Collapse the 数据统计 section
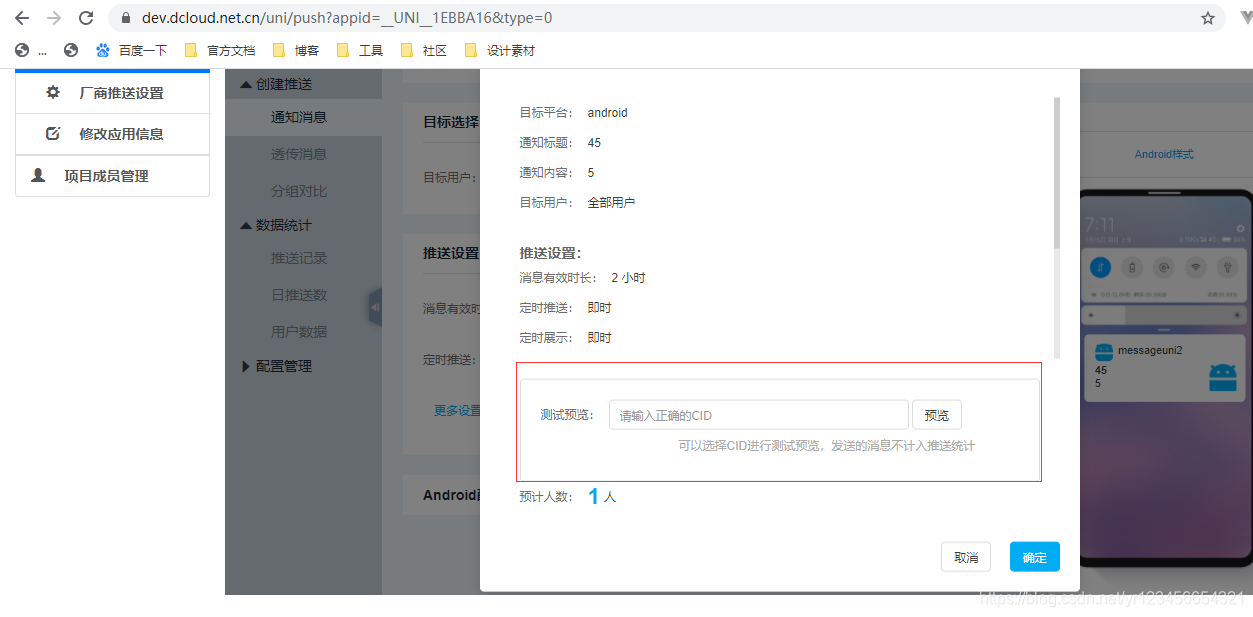The image size is (1253, 617). click(x=277, y=225)
